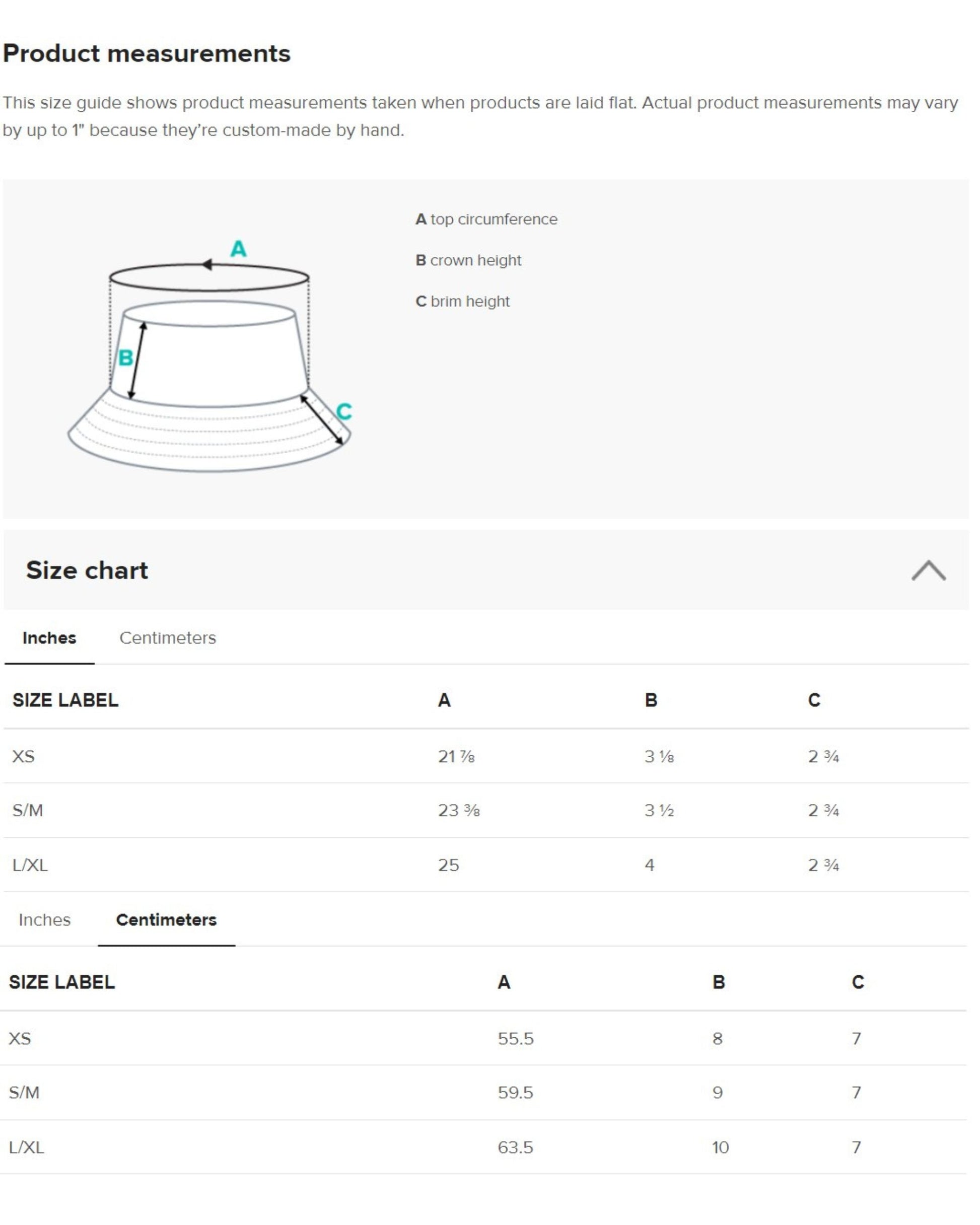
Task: Select the bold, underlined Centimeters tab
Action: point(166,920)
